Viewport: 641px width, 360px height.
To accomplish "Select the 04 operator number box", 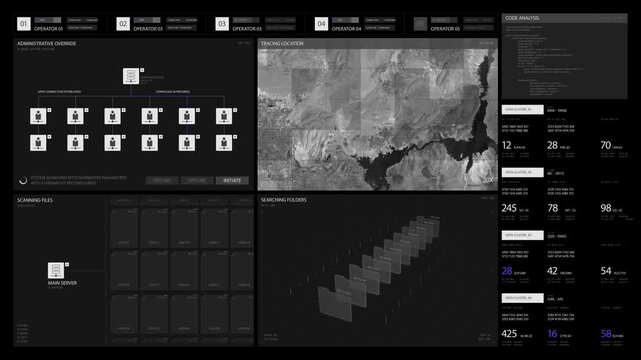I will pos(321,24).
